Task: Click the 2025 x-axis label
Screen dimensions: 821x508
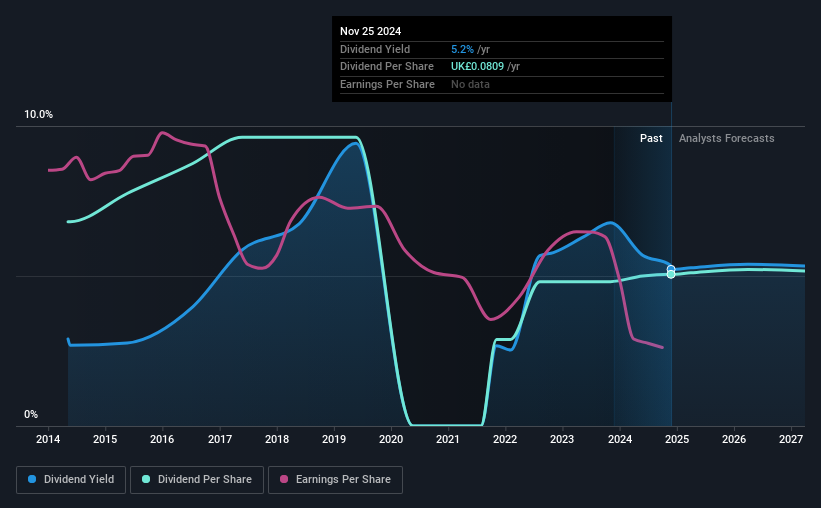Action: click(x=677, y=439)
